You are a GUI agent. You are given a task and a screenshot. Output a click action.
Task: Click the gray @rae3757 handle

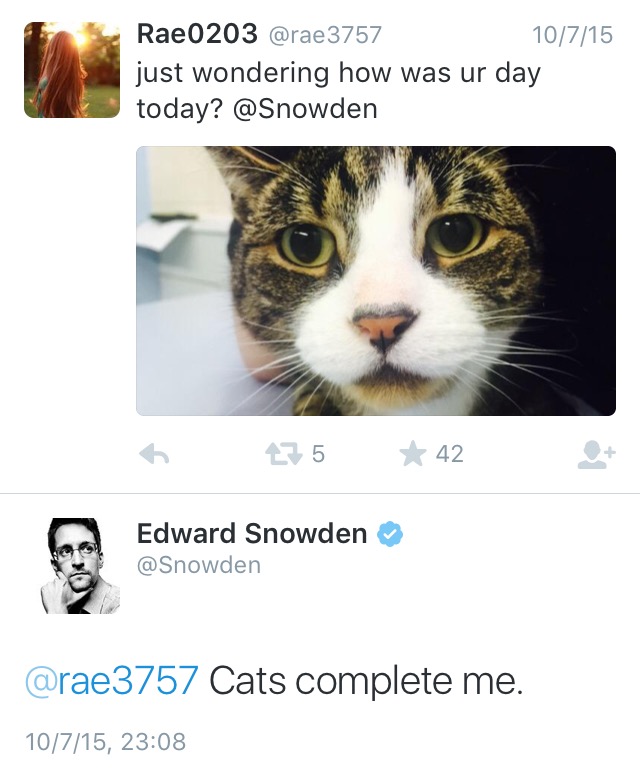324,36
